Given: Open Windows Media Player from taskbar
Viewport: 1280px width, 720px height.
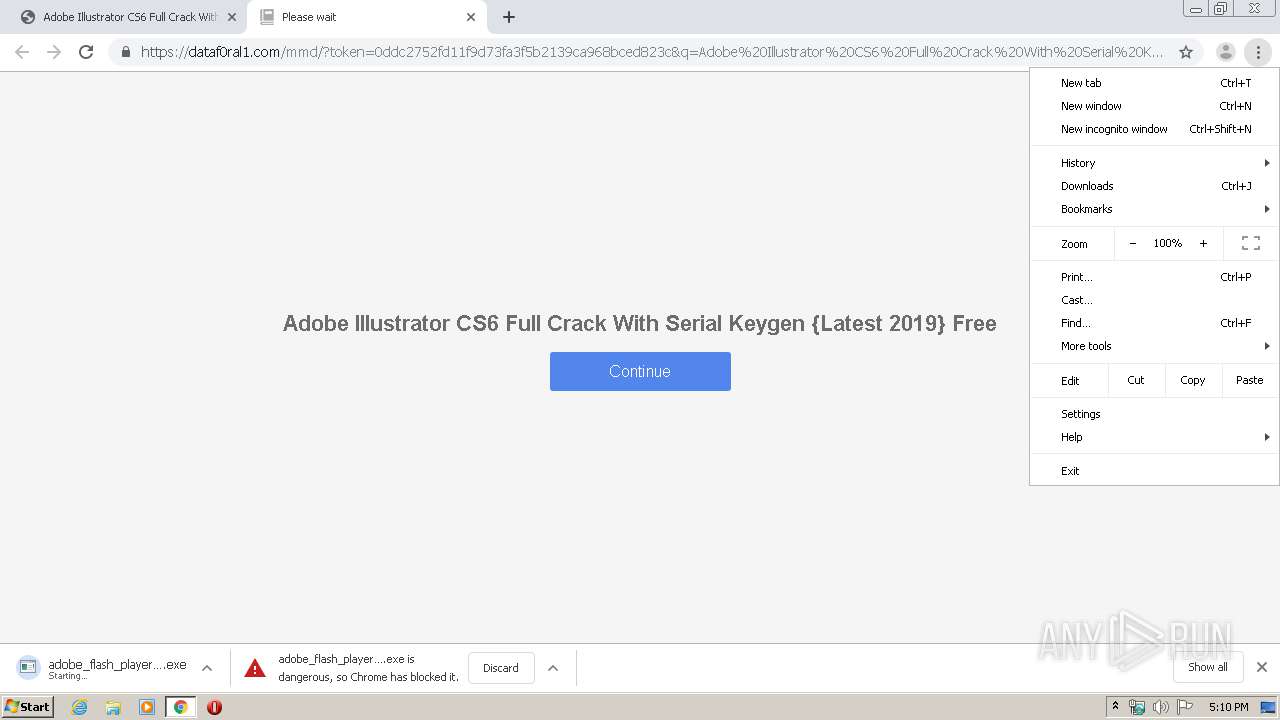Looking at the screenshot, I should point(147,707).
